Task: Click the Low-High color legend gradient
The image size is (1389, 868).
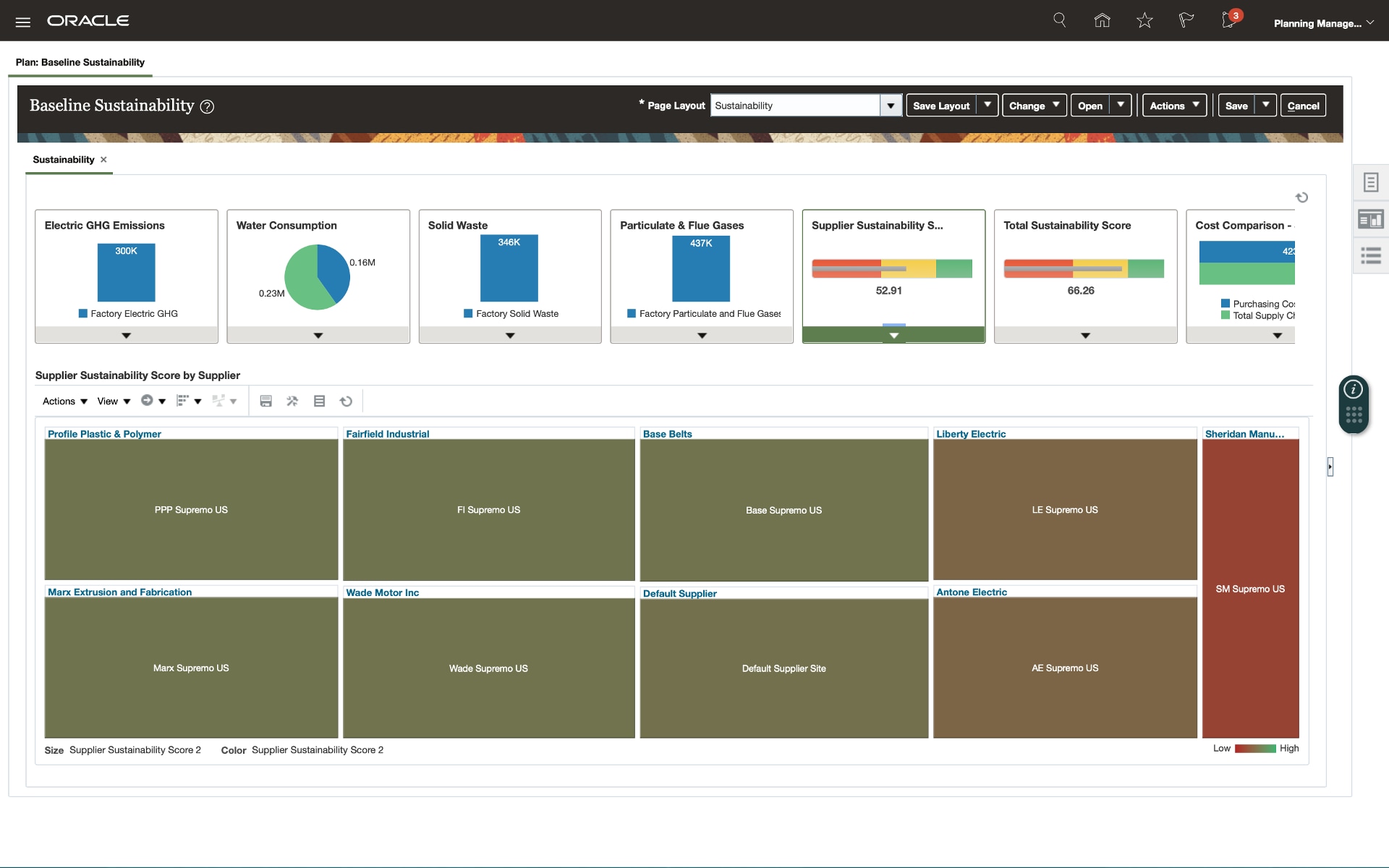Action: tap(1255, 749)
